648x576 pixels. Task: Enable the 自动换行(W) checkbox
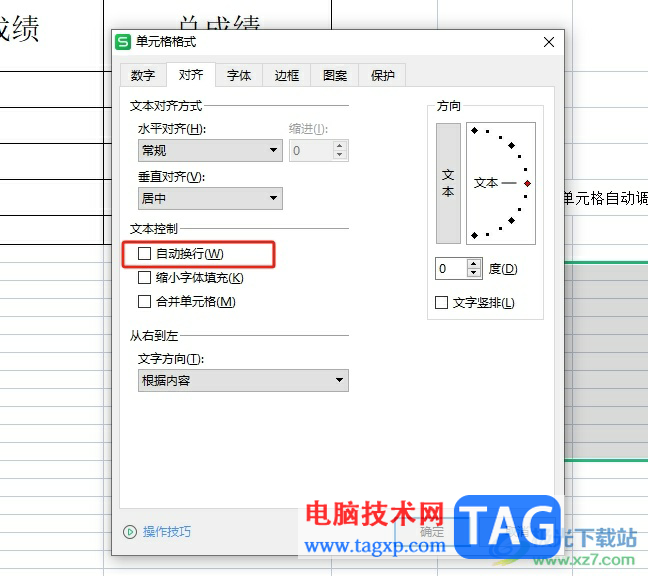pos(144,254)
